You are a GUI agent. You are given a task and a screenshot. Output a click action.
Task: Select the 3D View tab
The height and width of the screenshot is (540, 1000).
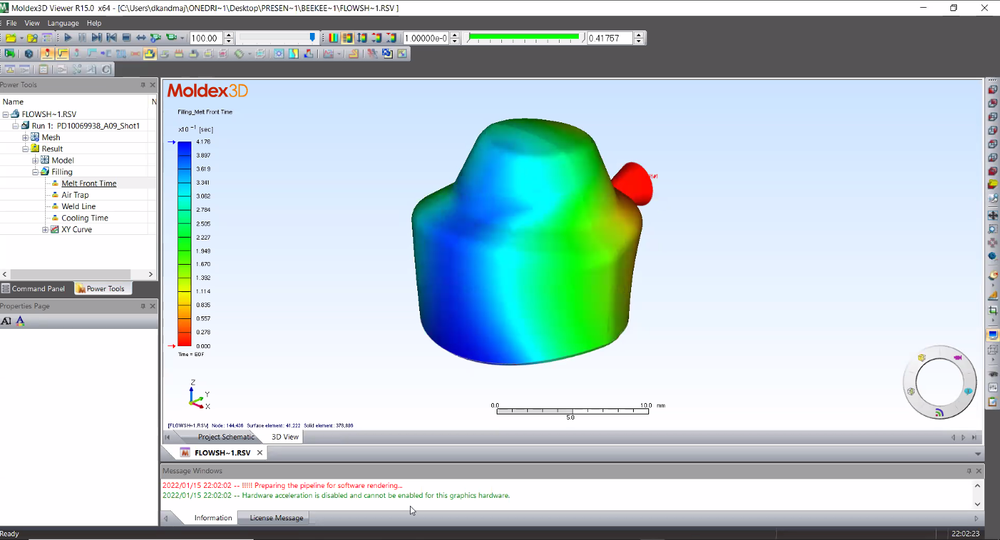click(284, 437)
